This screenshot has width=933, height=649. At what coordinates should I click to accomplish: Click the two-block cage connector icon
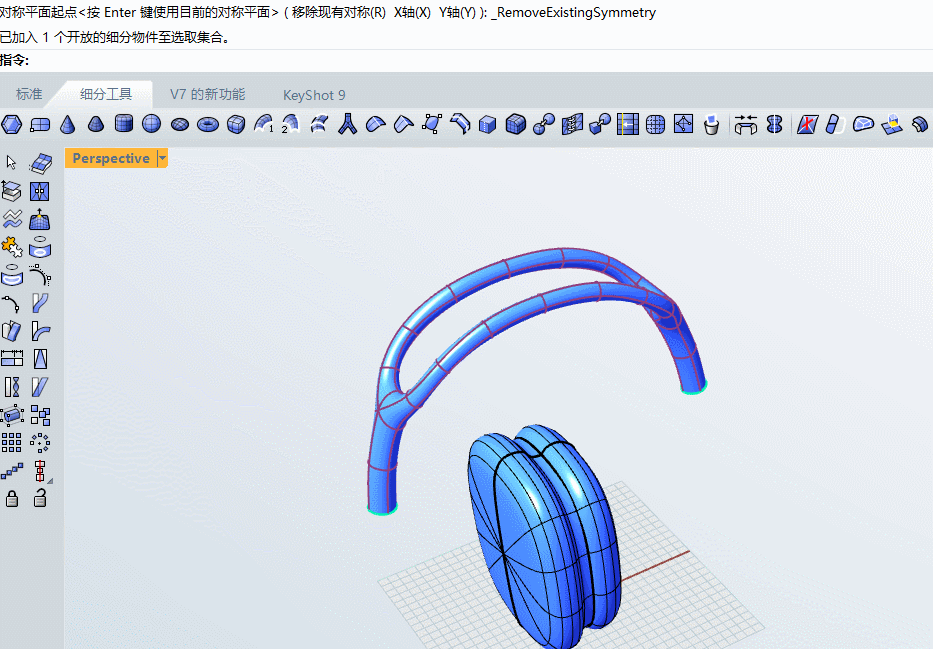click(x=600, y=124)
